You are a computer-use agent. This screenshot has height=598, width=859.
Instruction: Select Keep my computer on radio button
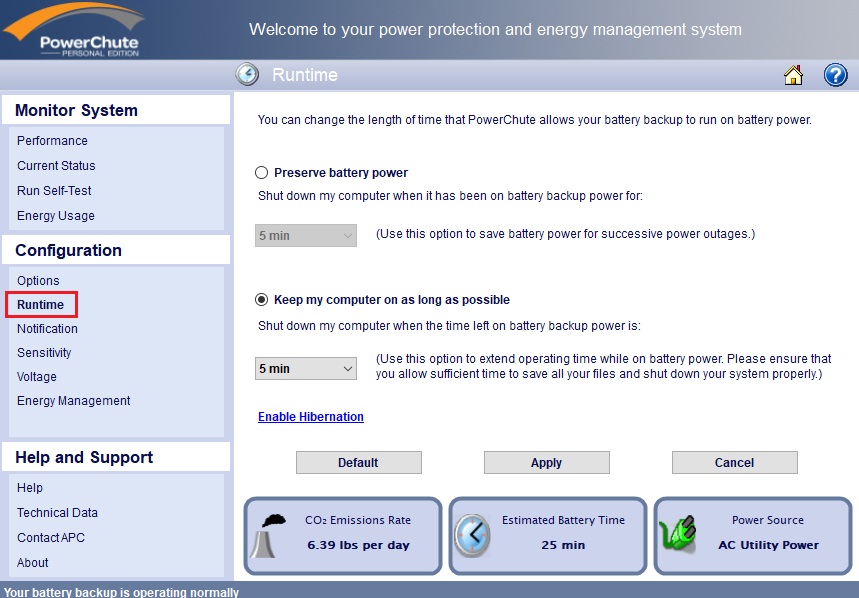click(261, 300)
